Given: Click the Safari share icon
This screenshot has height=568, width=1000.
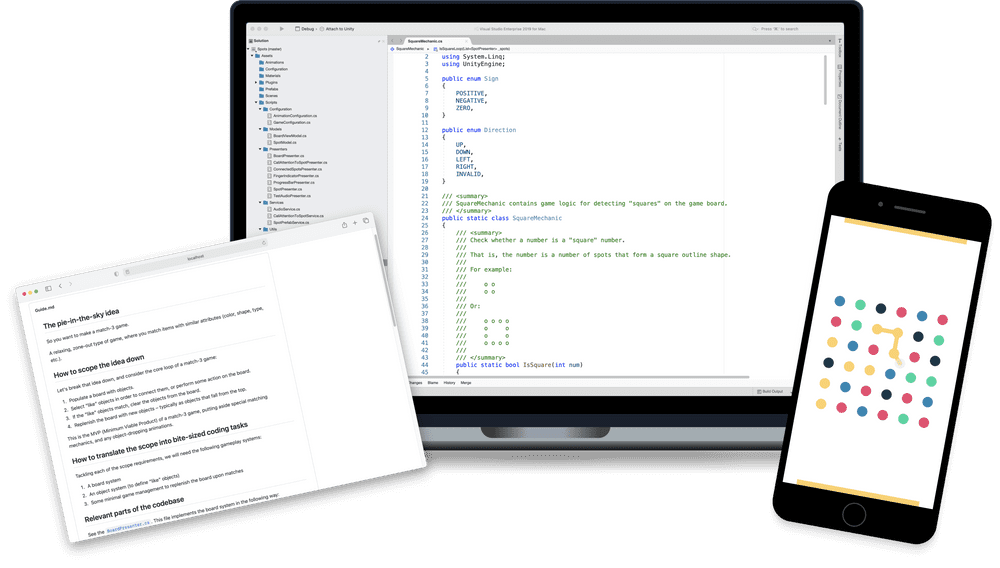Looking at the screenshot, I should (343, 226).
